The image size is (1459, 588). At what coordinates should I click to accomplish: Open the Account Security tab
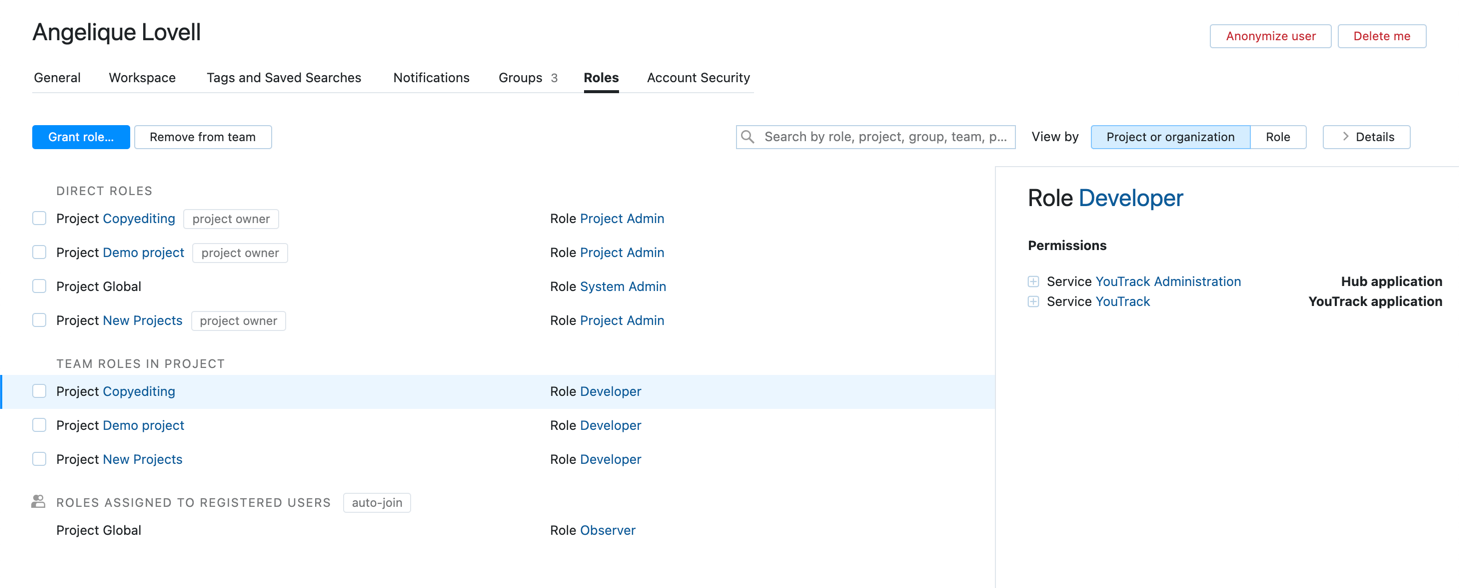click(698, 78)
